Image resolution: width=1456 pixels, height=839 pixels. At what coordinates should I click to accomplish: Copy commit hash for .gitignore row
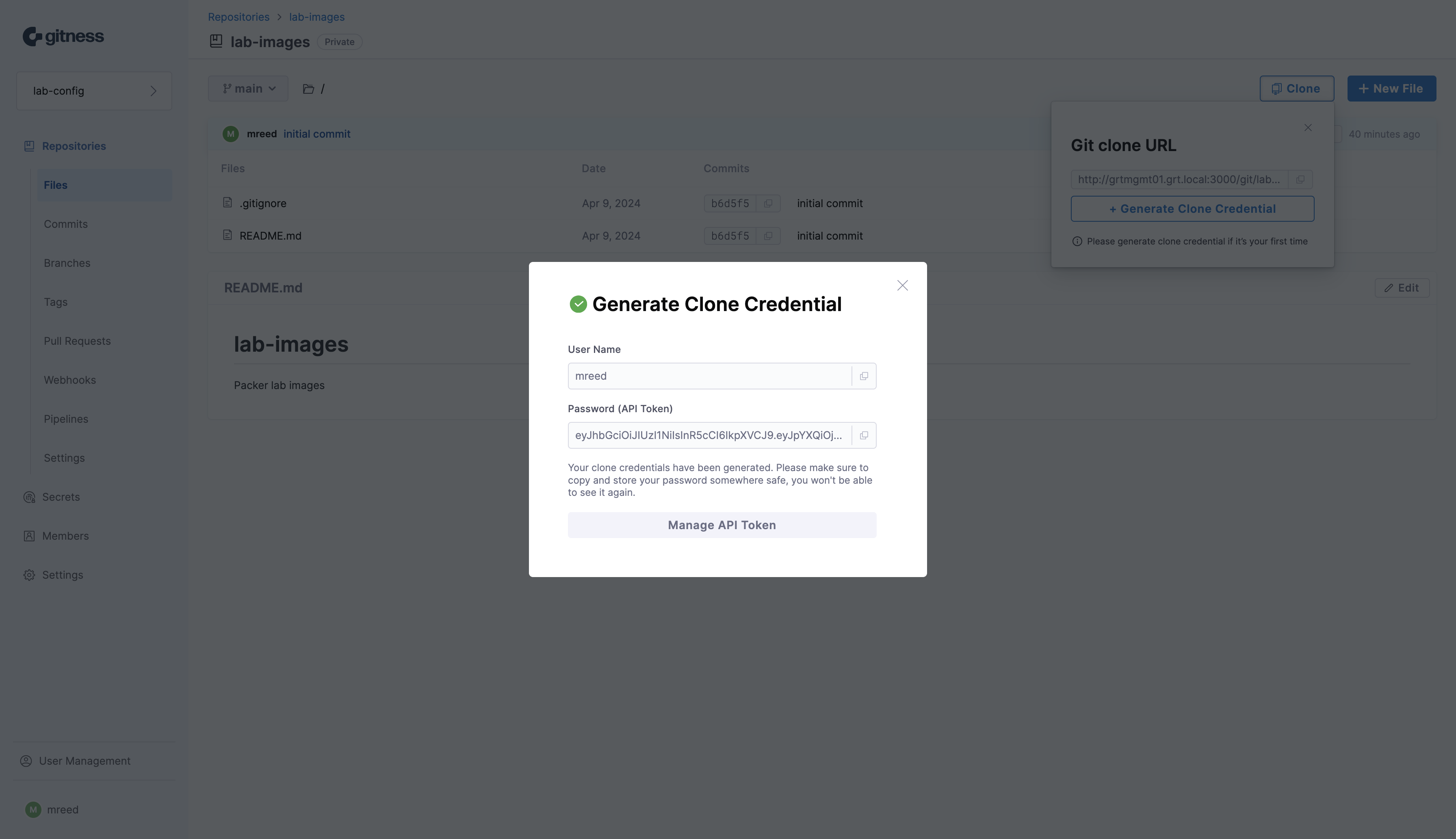point(768,203)
